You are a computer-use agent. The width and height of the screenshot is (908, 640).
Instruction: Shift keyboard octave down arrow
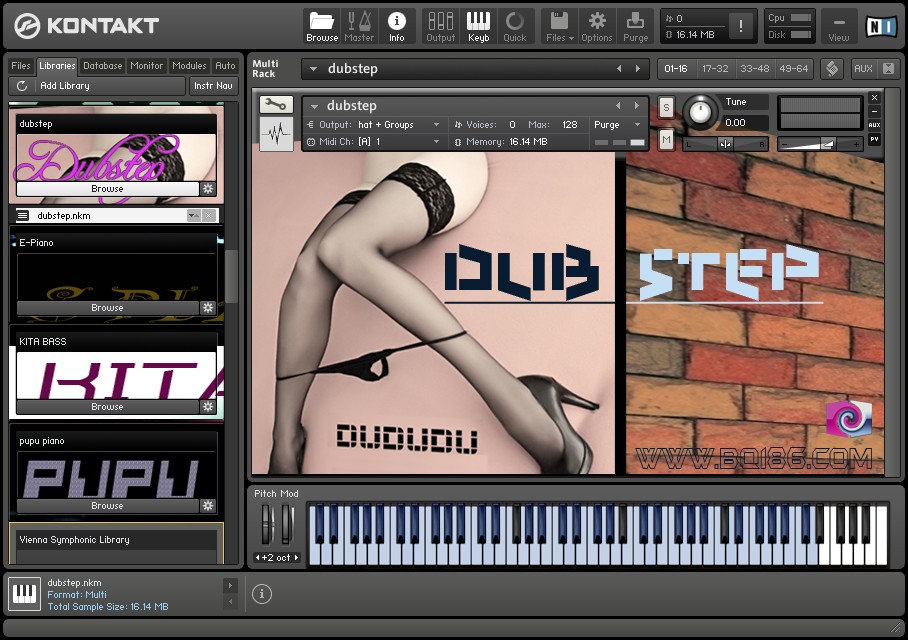coord(258,557)
